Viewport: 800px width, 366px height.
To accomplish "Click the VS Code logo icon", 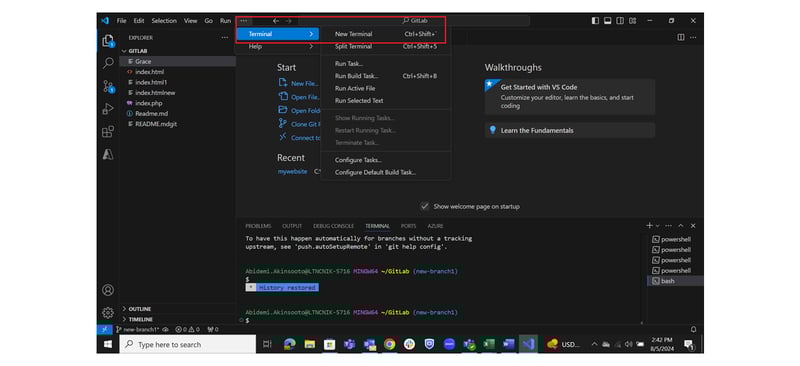I will pyautogui.click(x=105, y=21).
